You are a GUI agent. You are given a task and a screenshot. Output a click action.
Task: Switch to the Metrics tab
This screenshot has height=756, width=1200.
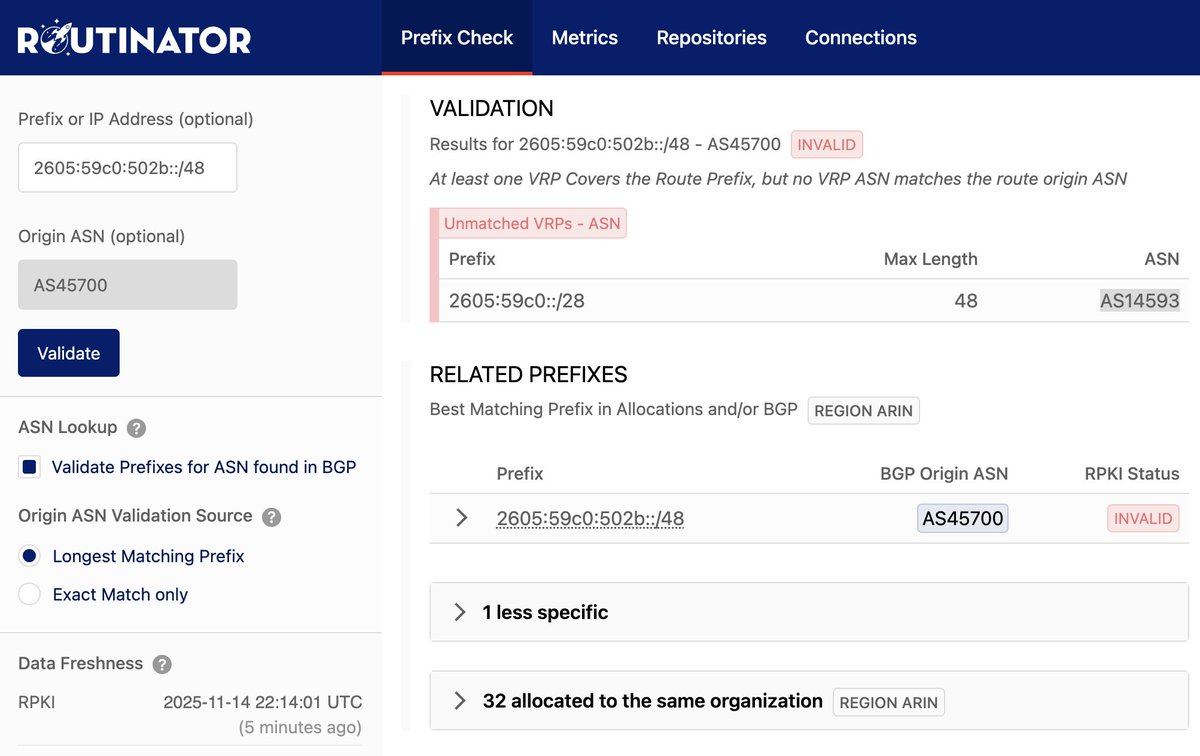coord(585,38)
